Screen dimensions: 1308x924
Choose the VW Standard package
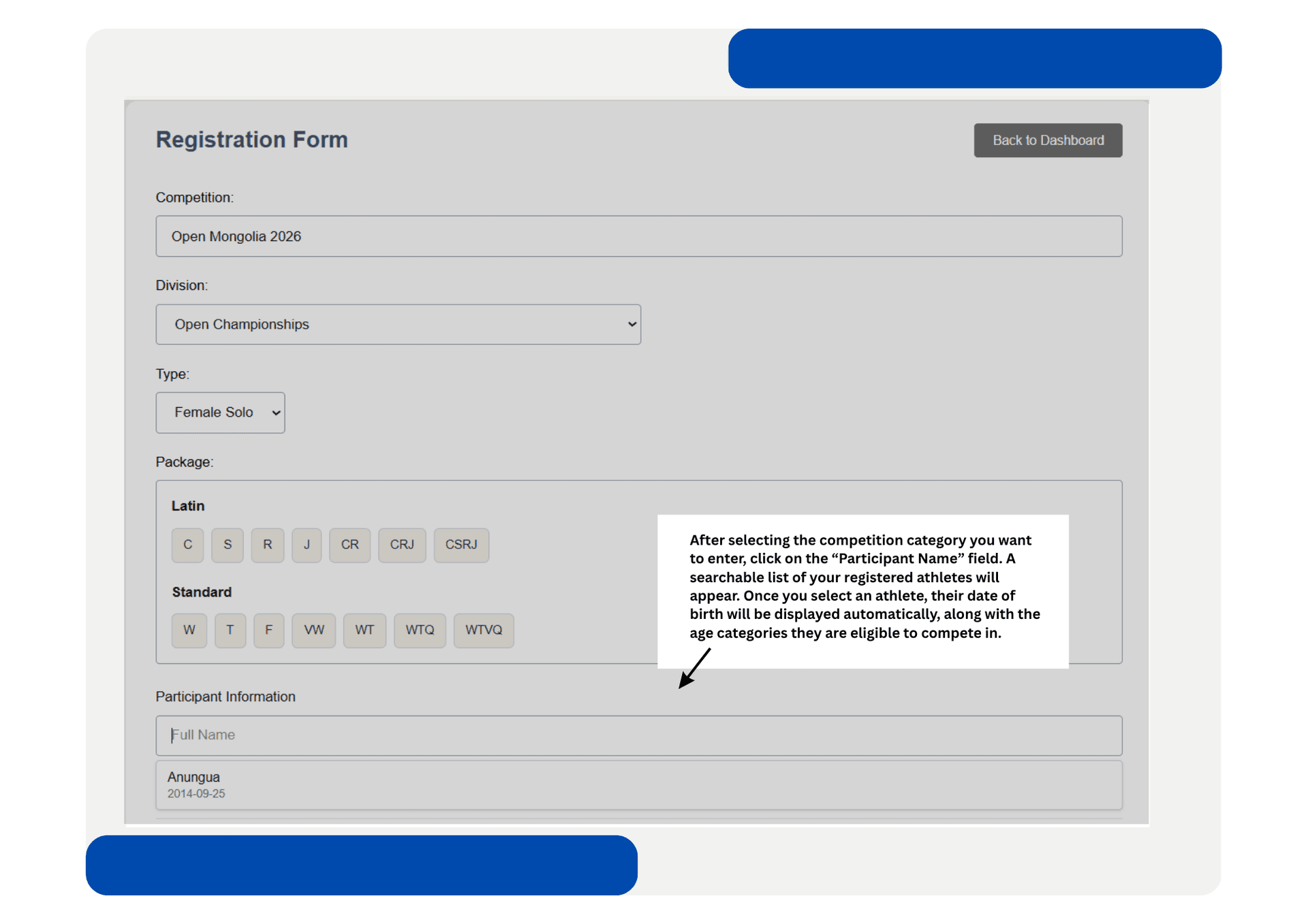[x=313, y=630]
